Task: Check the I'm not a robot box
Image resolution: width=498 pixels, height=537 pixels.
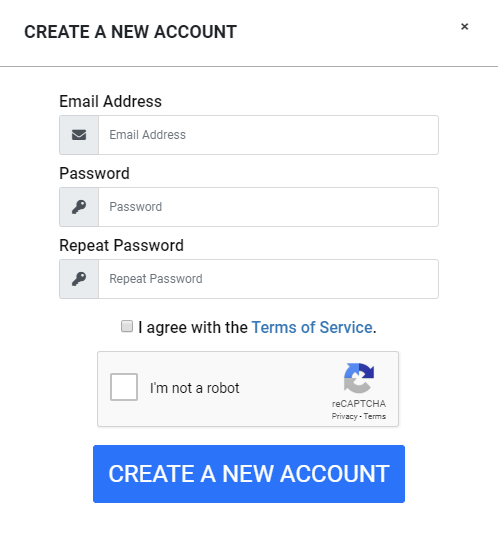Action: pos(124,387)
